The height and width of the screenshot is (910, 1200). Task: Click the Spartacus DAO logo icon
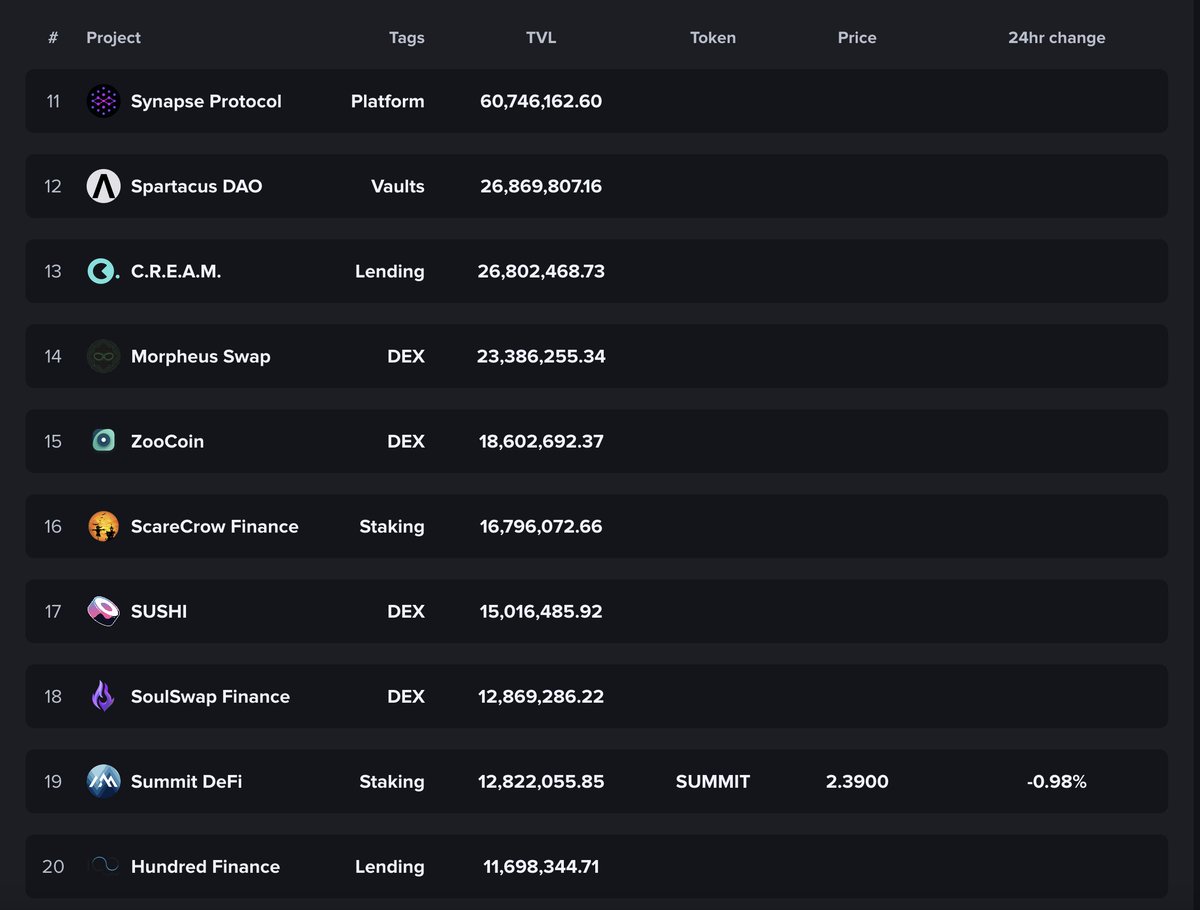coord(103,186)
